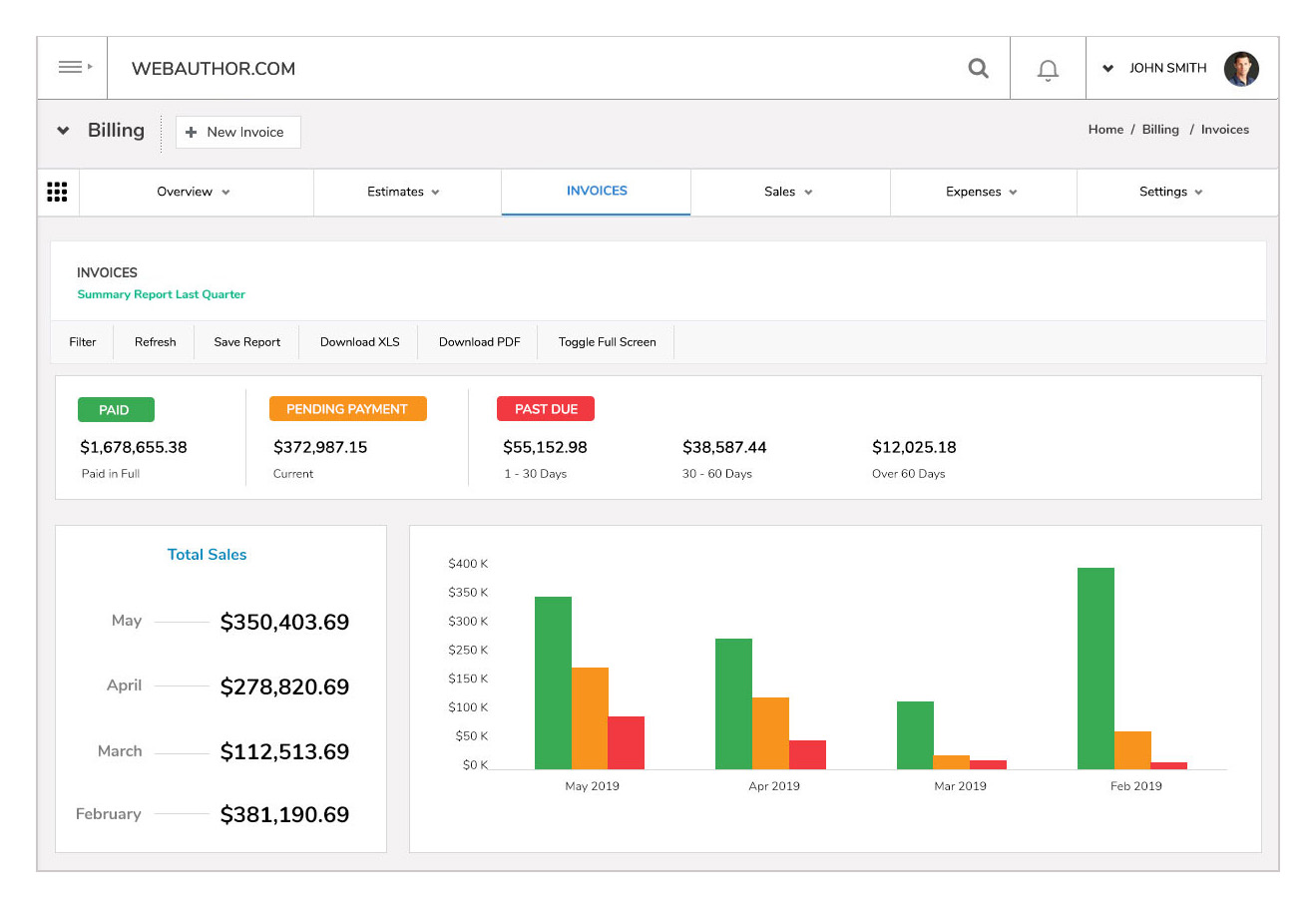Open the hamburger menu icon
The width and height of the screenshot is (1316, 908).
72,68
